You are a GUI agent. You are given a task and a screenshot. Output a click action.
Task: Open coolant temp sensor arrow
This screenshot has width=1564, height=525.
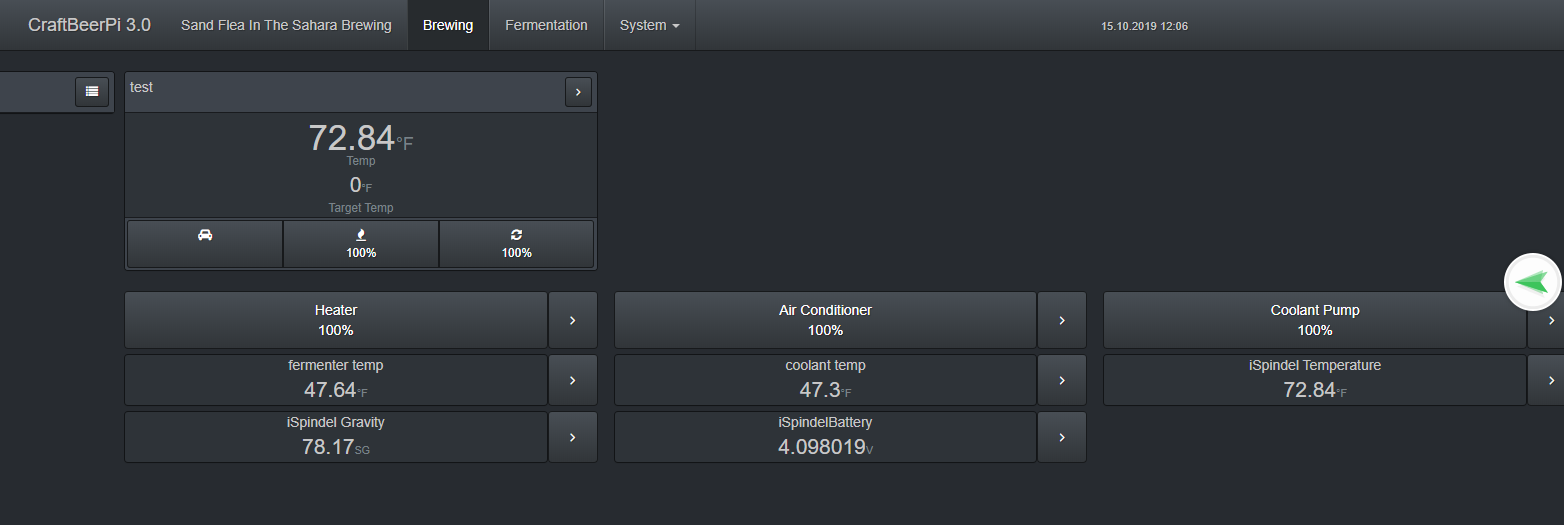click(1062, 380)
